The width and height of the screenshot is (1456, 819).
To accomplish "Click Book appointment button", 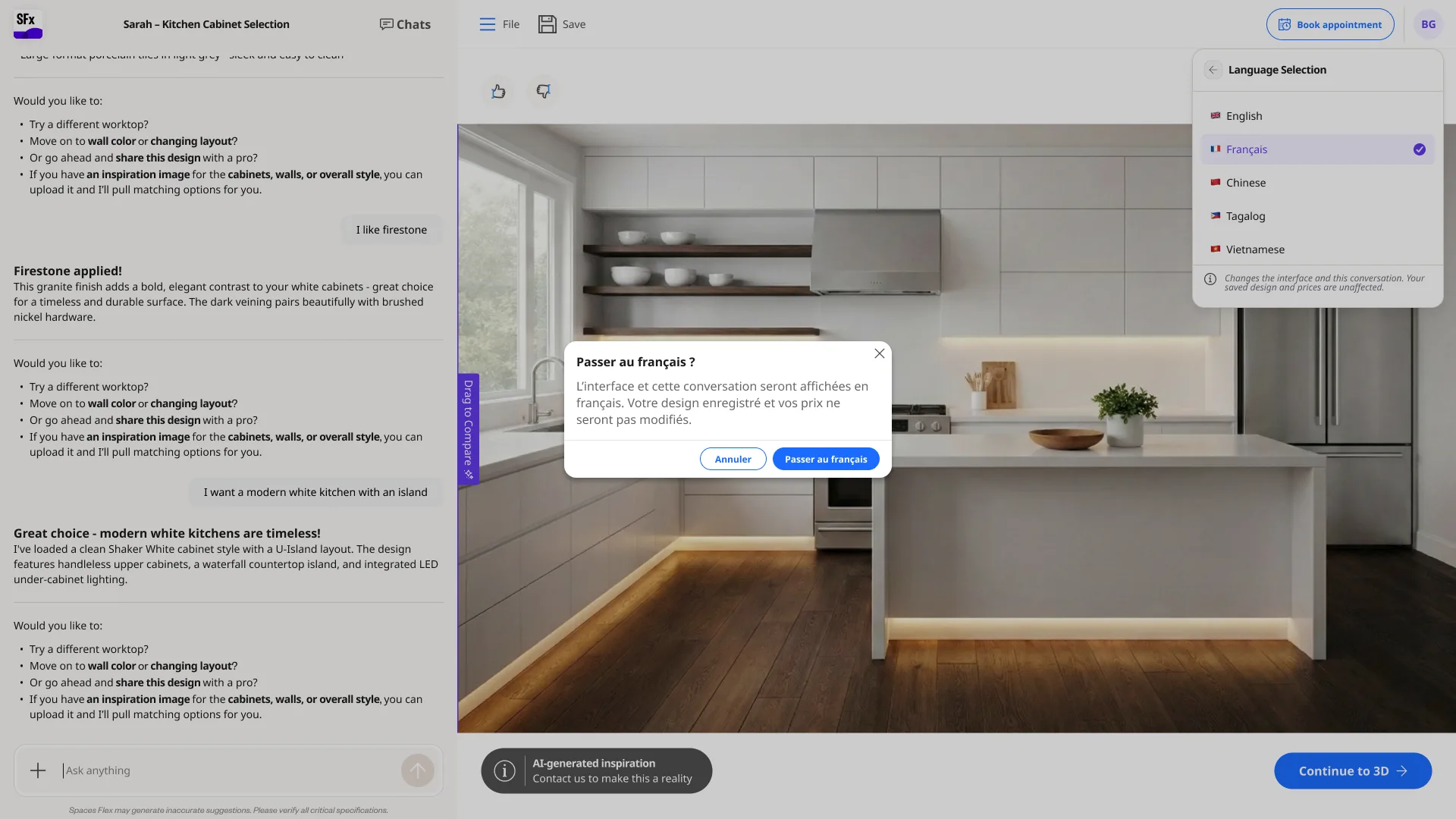I will [x=1330, y=24].
